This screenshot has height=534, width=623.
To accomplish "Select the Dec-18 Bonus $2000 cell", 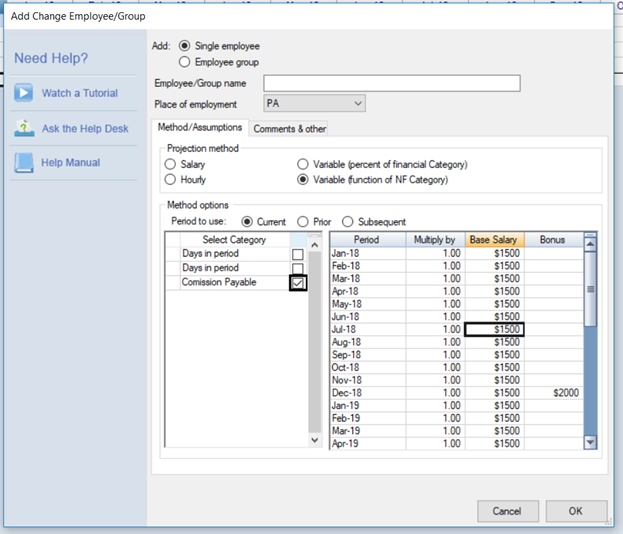I will pos(553,393).
